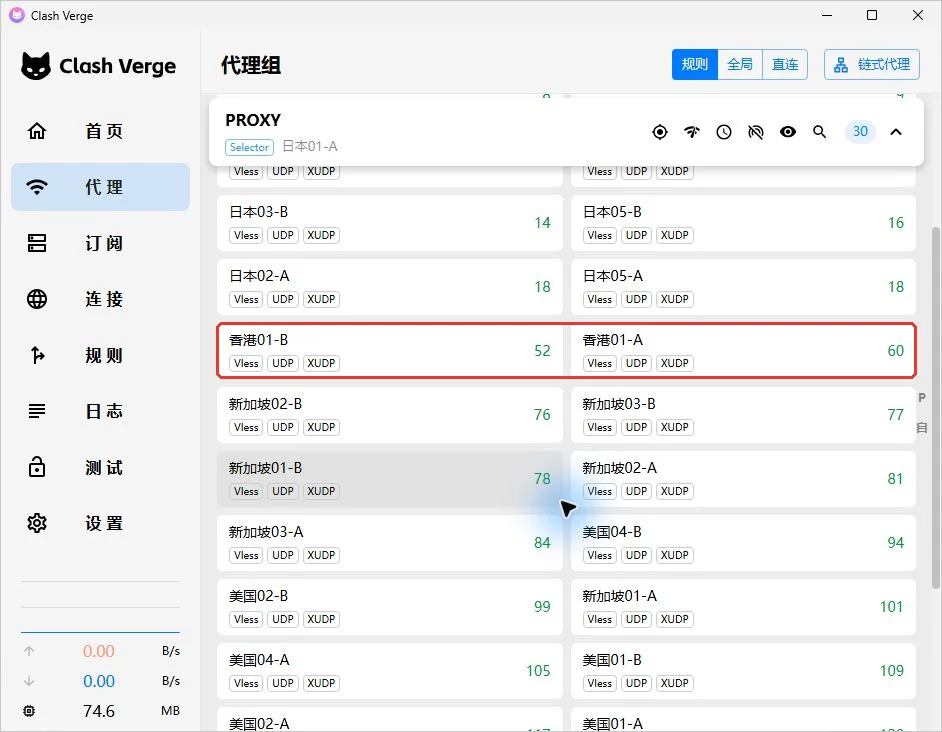Pick the 新加坡03-B proxy node
Screen dimensions: 942x732
(x=743, y=415)
